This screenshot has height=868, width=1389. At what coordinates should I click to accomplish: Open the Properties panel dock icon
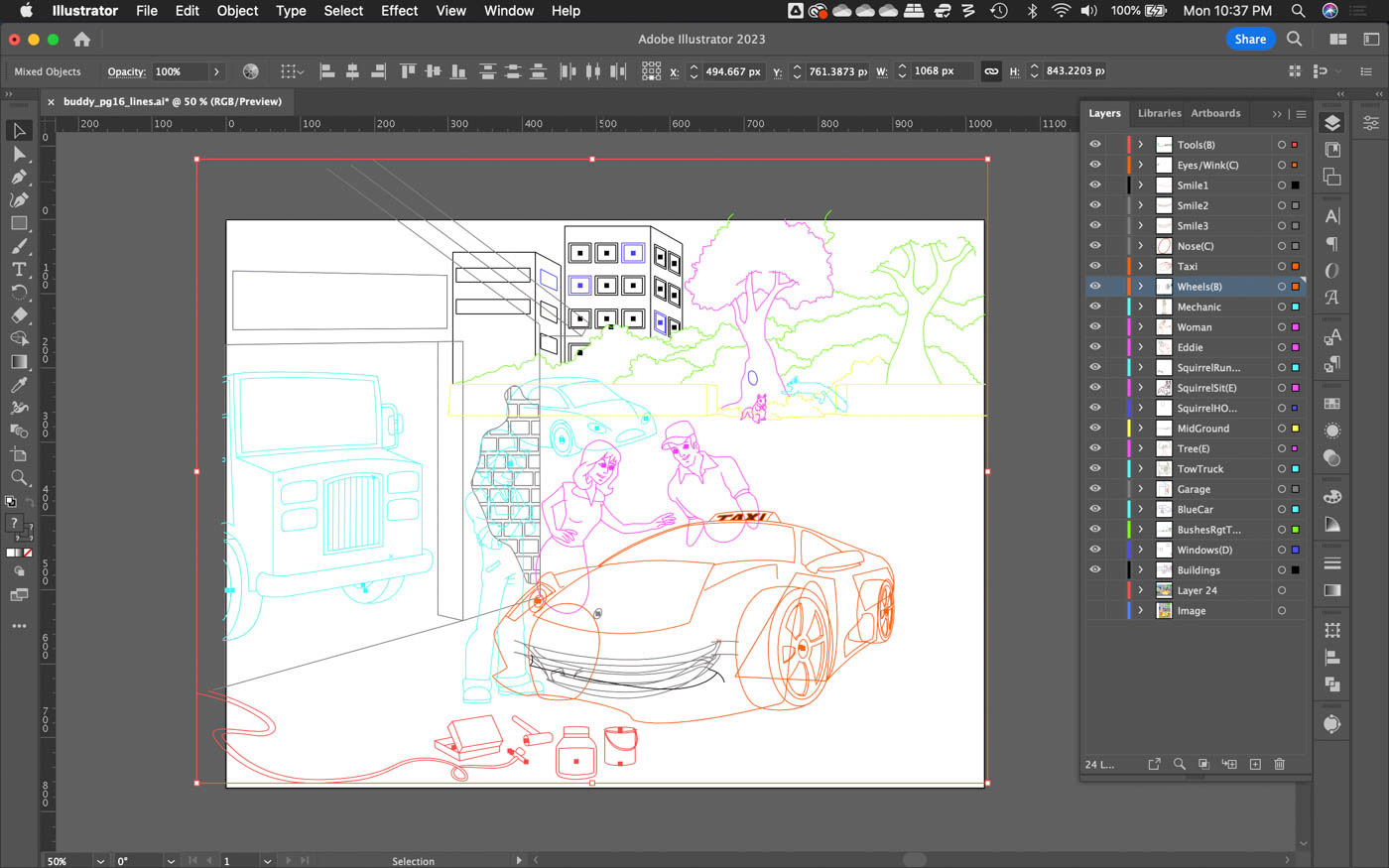click(x=1370, y=123)
